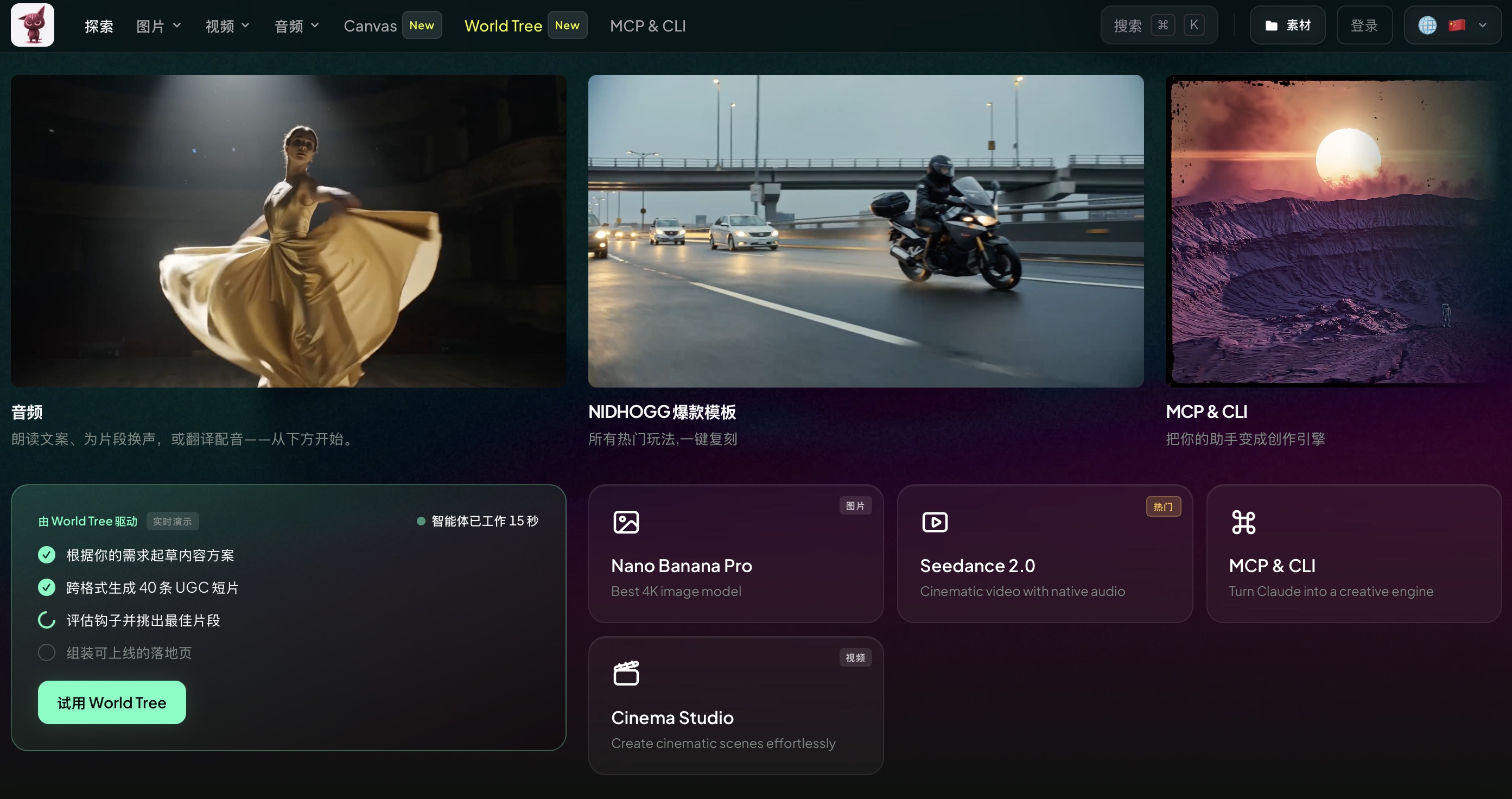Click the red mascot logo icon
The image size is (1512, 799).
coord(33,26)
